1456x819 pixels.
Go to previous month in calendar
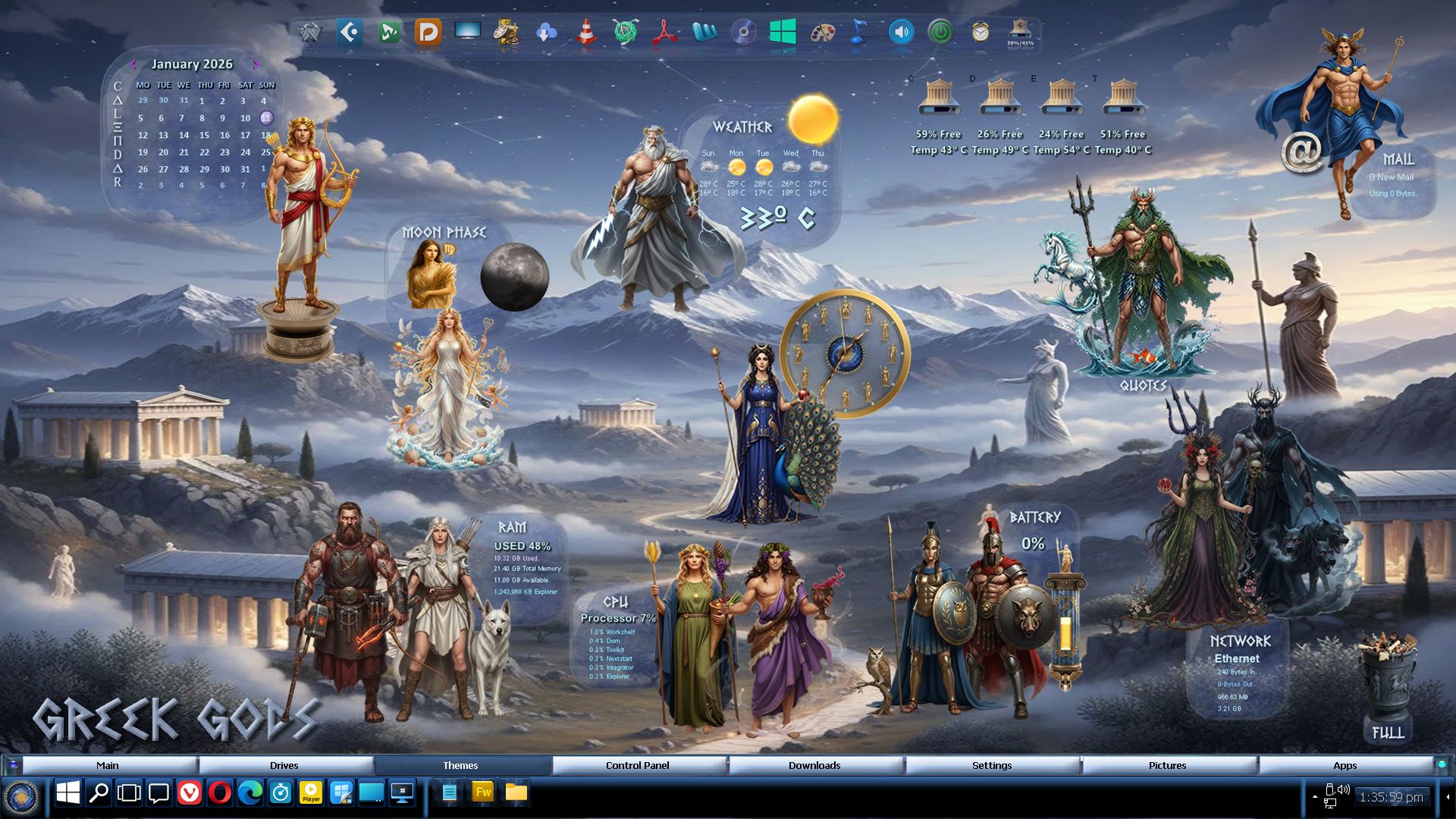coord(133,64)
